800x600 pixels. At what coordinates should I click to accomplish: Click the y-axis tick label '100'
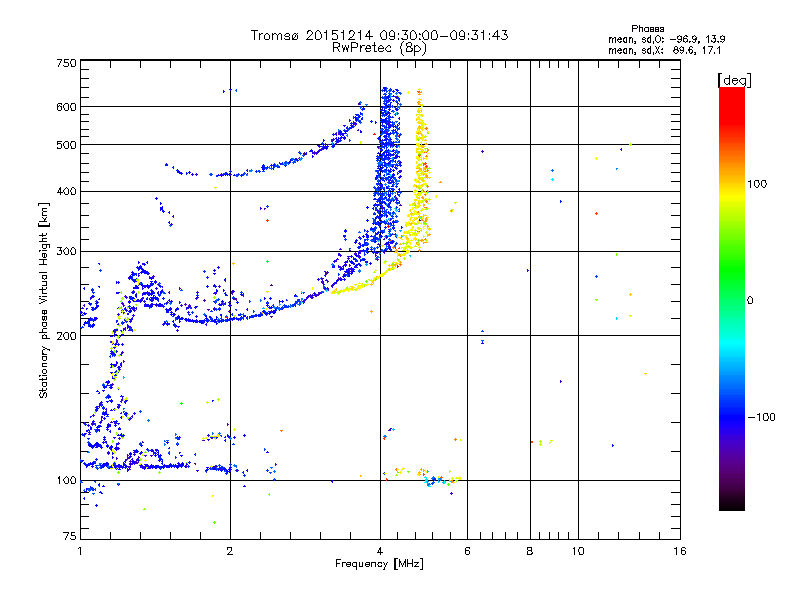tap(66, 480)
